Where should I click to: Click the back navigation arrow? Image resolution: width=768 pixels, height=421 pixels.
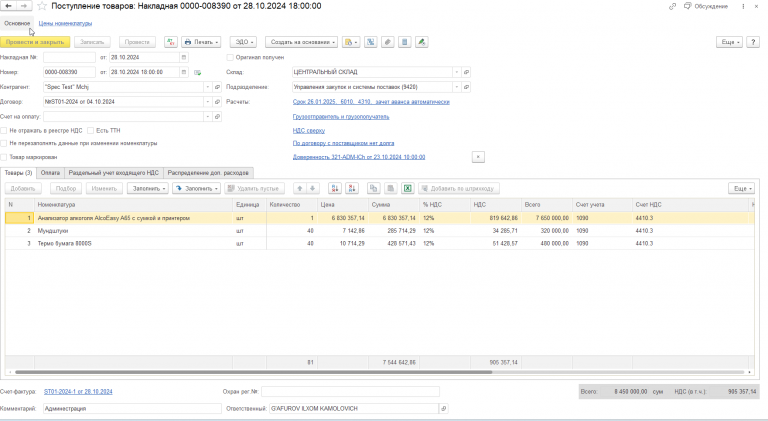(x=9, y=6)
